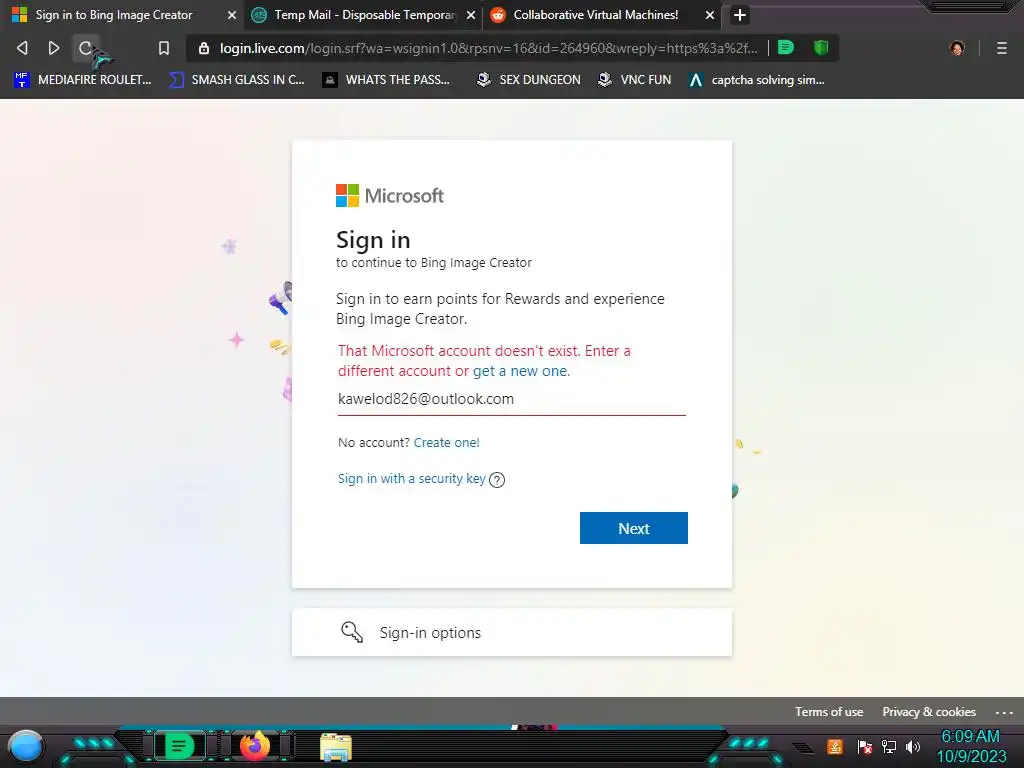Viewport: 1024px width, 768px height.
Task: Switch to the Temp Mail tab
Action: [363, 15]
